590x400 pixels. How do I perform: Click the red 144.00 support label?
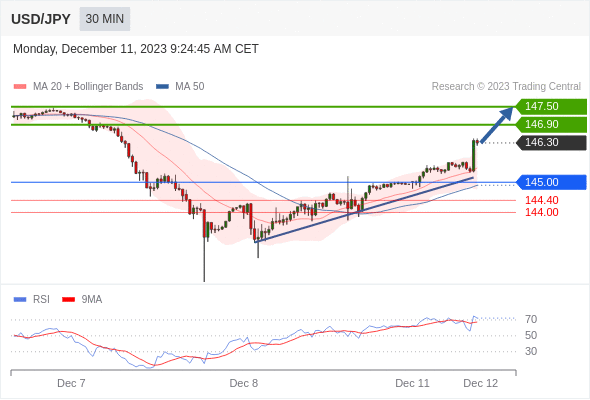(x=542, y=212)
